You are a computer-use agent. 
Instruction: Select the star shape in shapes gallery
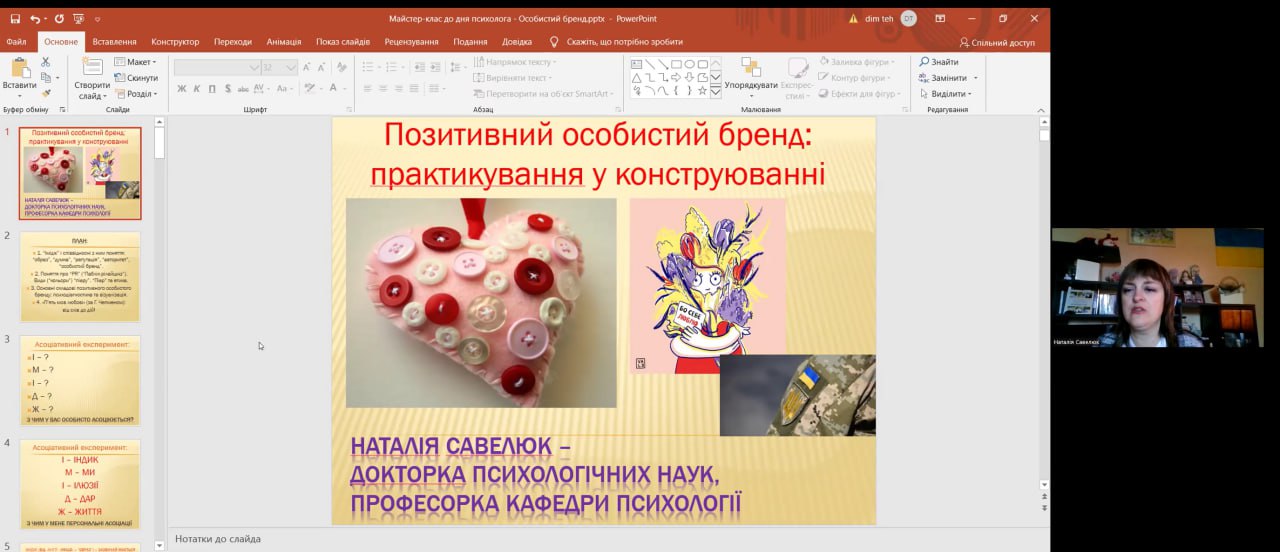pos(702,91)
